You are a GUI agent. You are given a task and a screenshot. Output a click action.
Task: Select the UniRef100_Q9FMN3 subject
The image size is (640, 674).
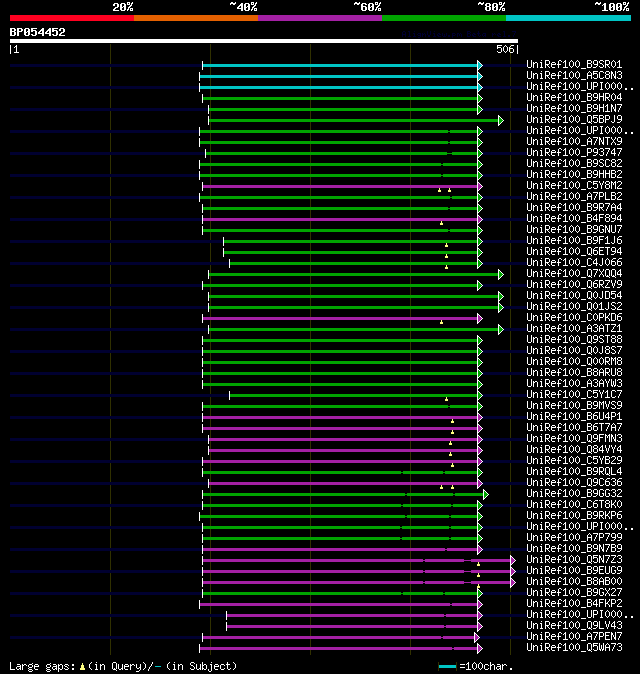[574, 439]
